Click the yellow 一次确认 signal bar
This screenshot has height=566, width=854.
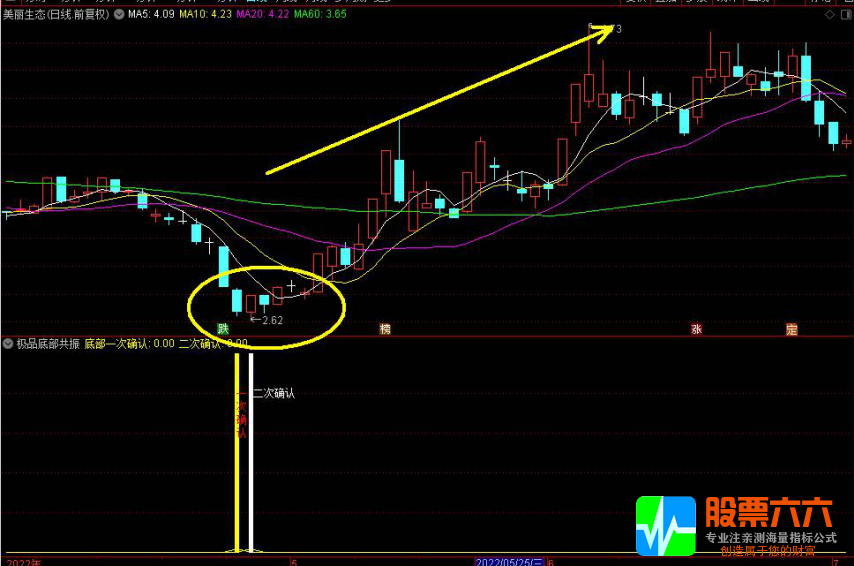point(237,453)
